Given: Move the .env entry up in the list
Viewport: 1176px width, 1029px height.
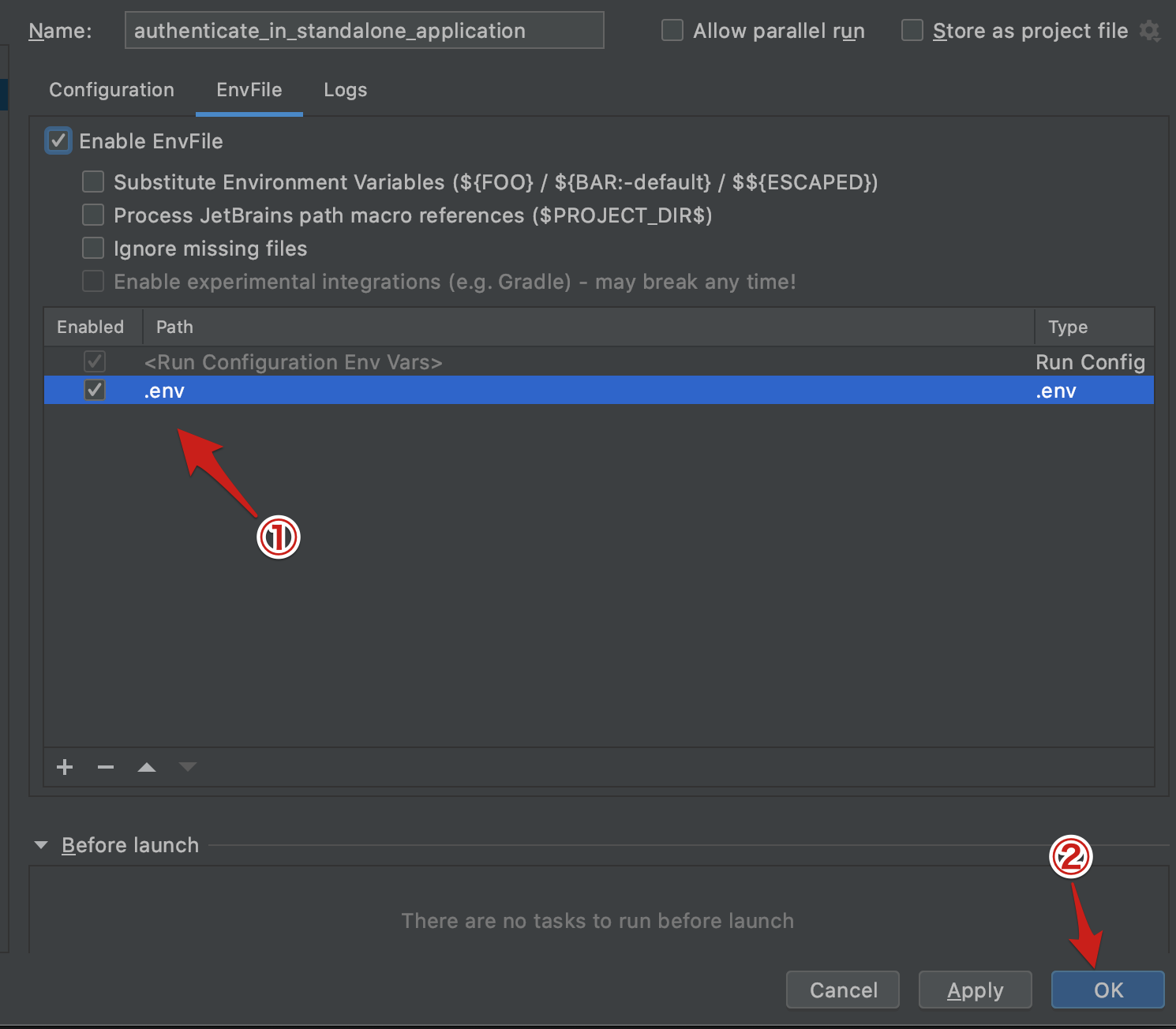Looking at the screenshot, I should coord(146,767).
